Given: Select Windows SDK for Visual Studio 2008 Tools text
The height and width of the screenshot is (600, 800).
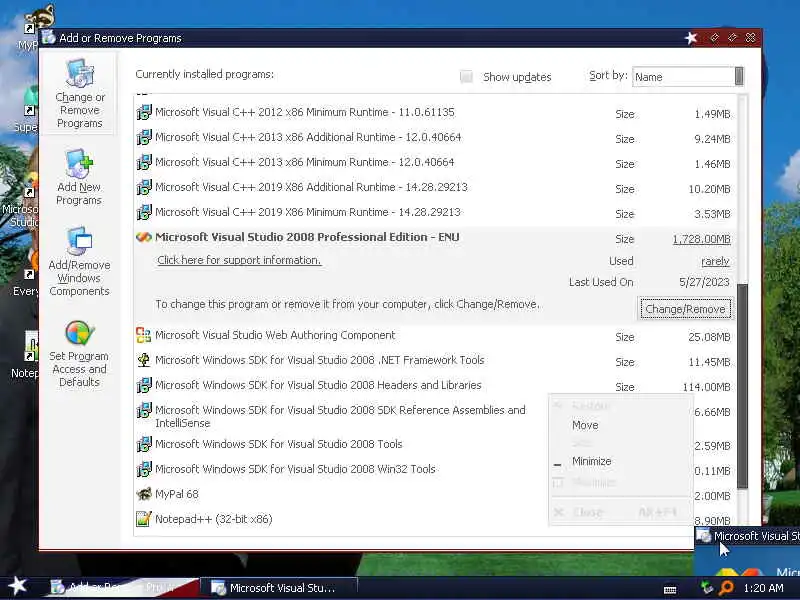Looking at the screenshot, I should (279, 444).
